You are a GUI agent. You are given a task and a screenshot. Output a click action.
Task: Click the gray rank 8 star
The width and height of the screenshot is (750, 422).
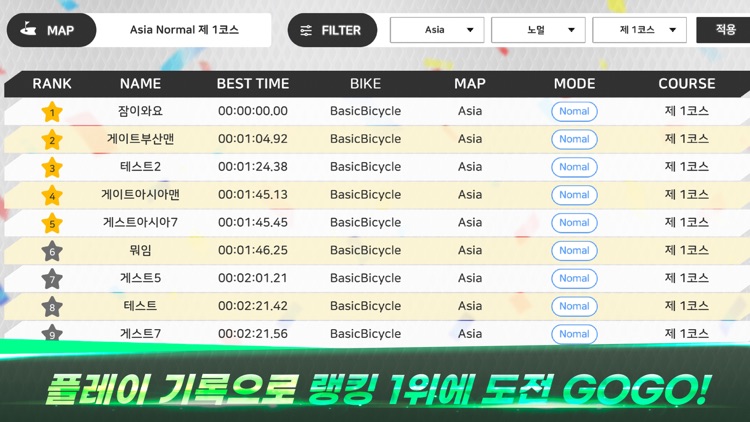pos(52,307)
